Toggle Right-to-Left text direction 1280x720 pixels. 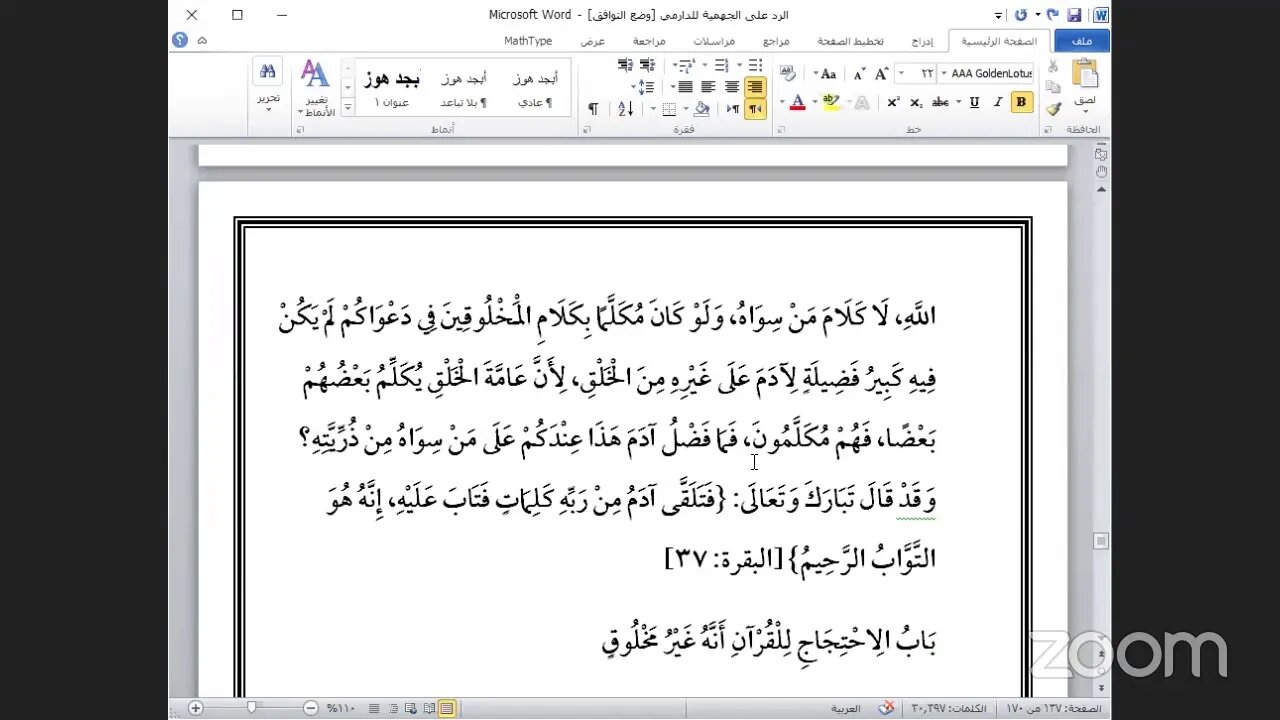[756, 108]
